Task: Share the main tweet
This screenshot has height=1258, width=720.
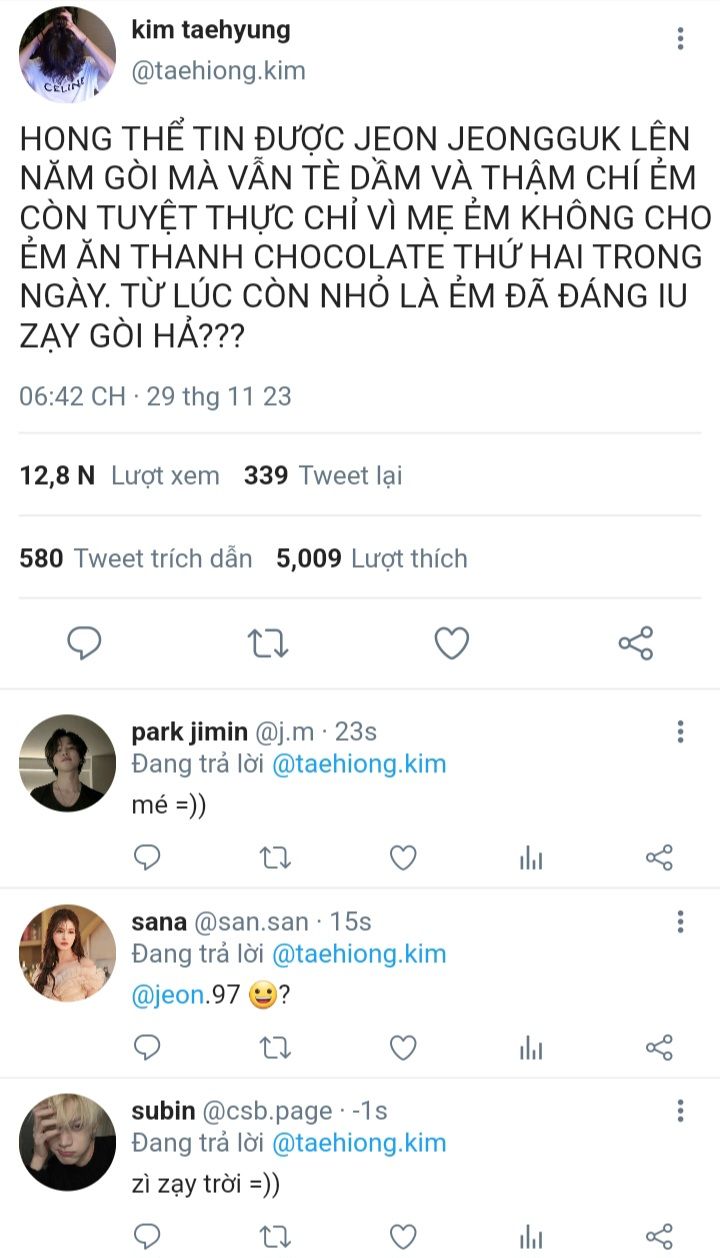Action: (x=636, y=643)
